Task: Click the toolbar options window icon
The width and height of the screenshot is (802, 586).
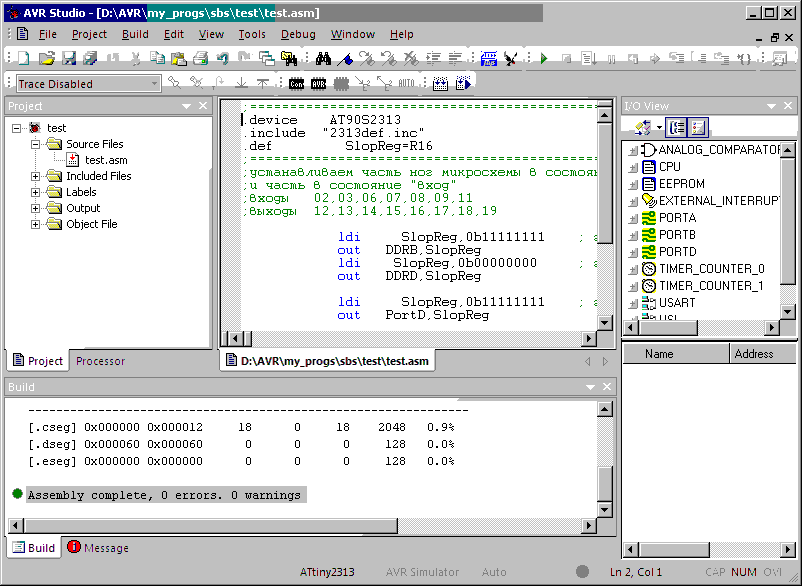Action: 779,58
